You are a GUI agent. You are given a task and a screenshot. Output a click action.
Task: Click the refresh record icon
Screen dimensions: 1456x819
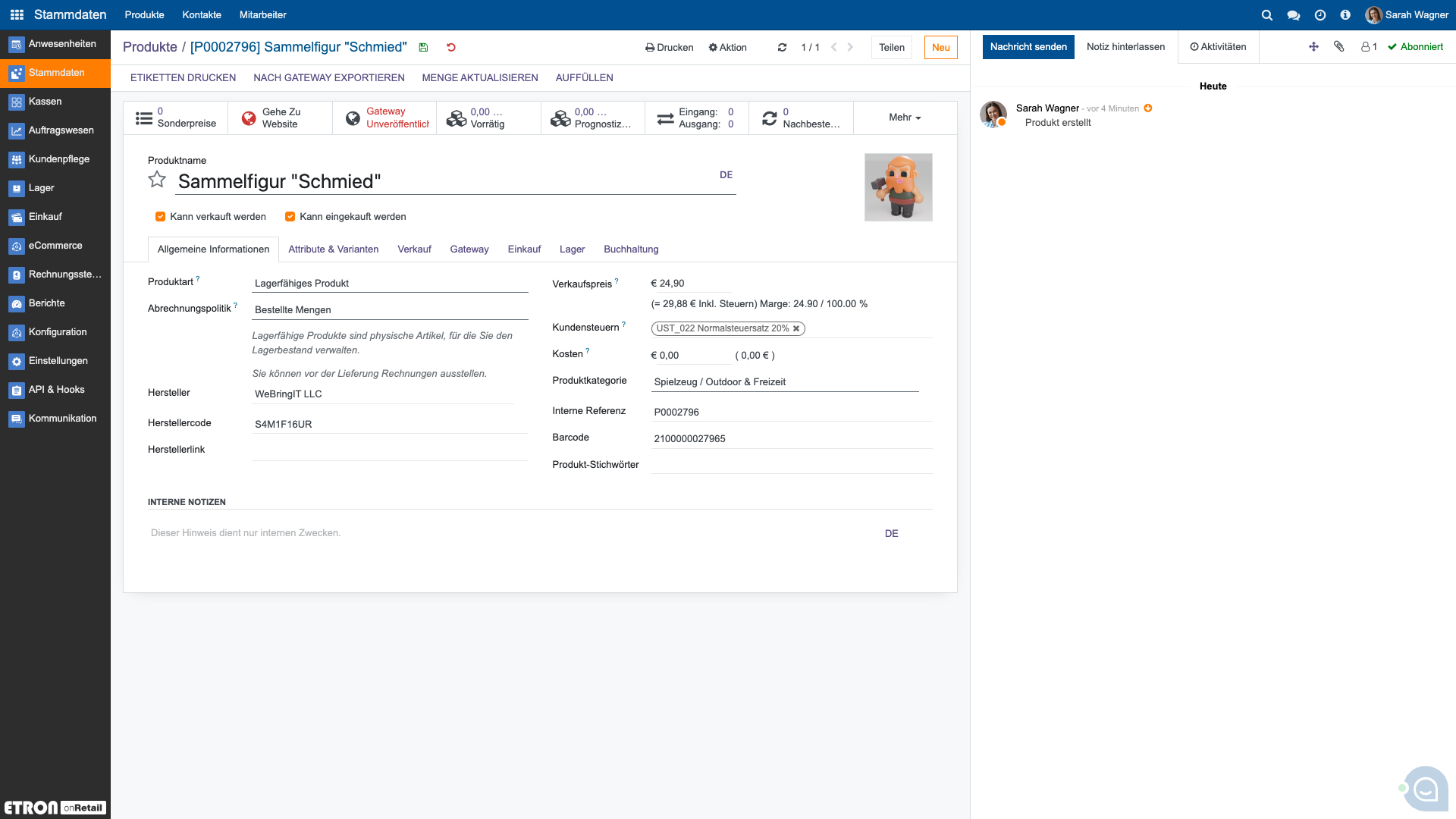pos(782,47)
